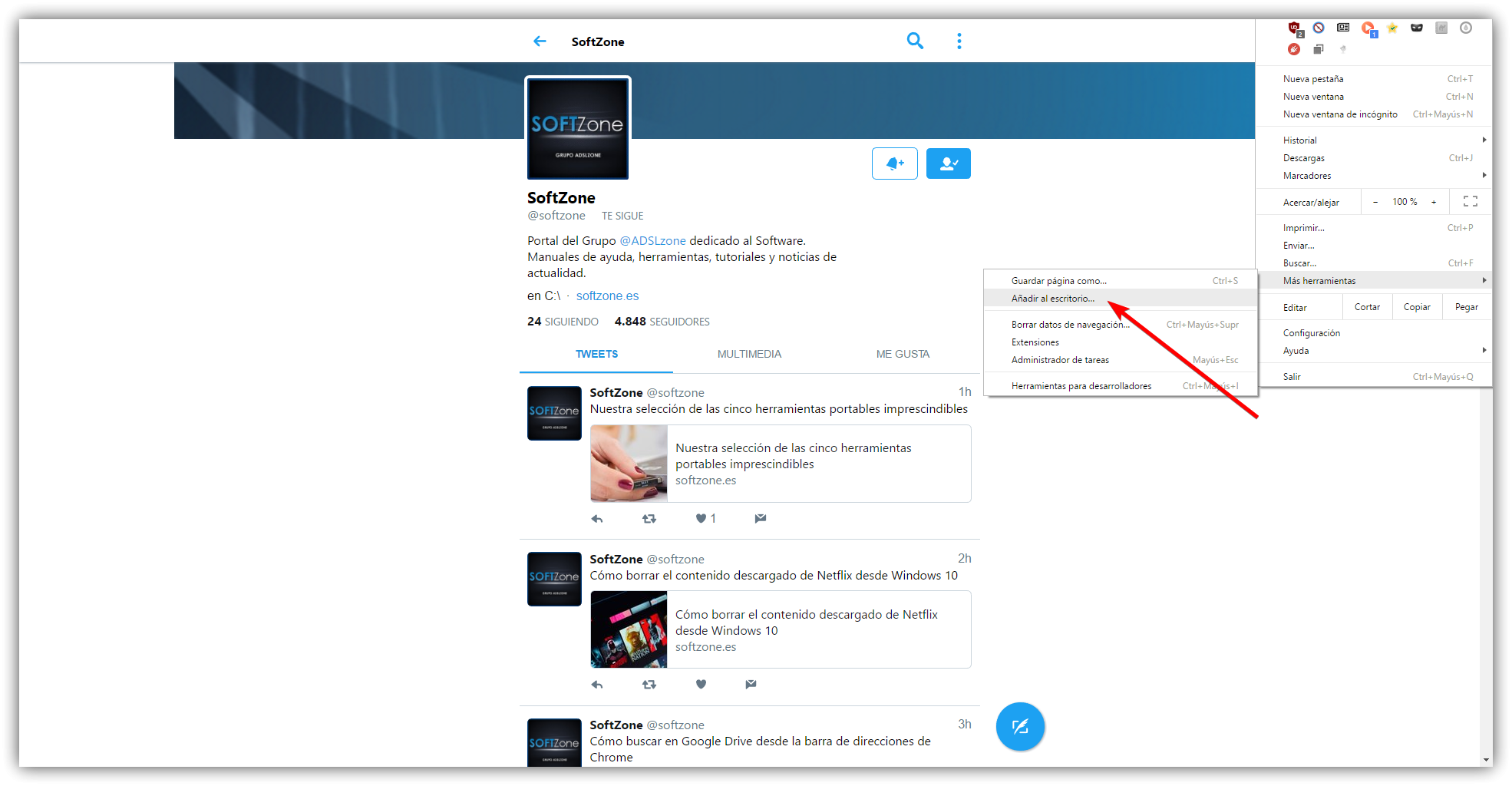This screenshot has height=786, width=1512.
Task: Click the orange play extension with badge 1
Action: (1368, 28)
